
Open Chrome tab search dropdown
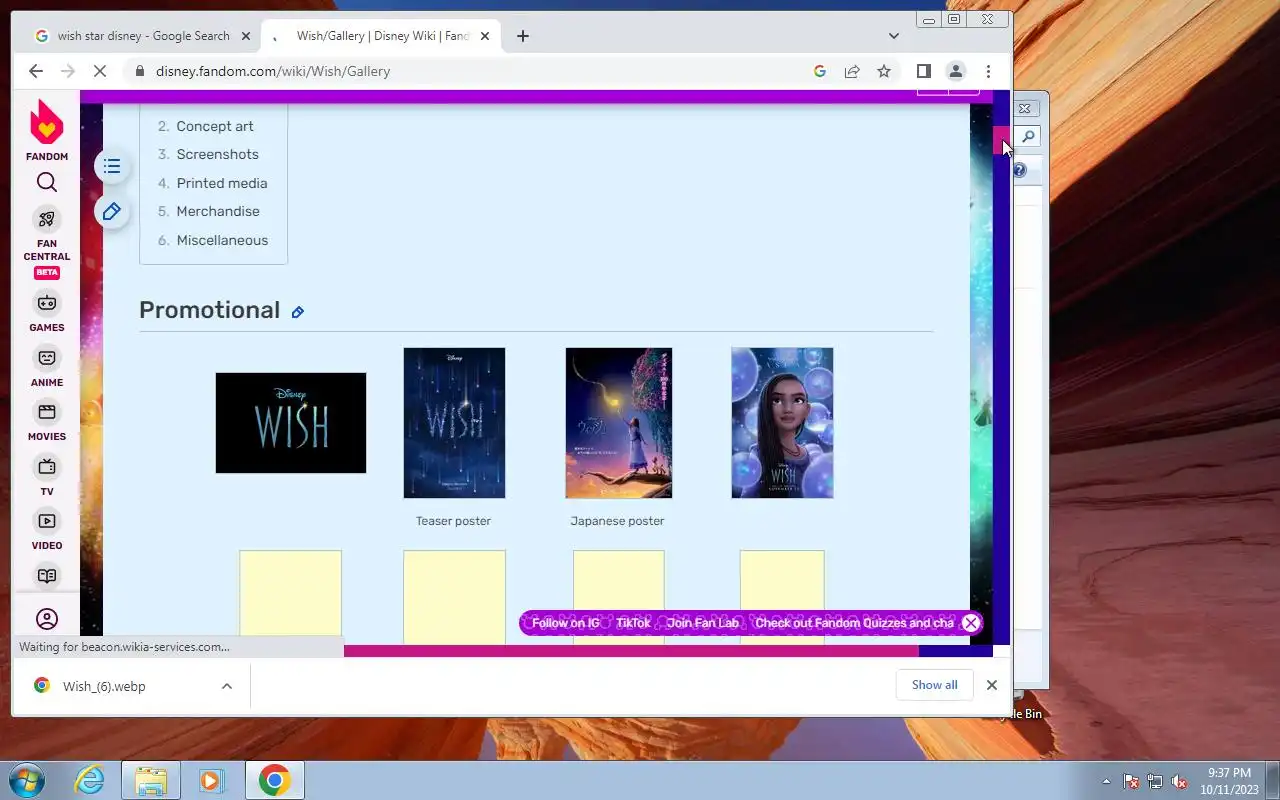[894, 36]
